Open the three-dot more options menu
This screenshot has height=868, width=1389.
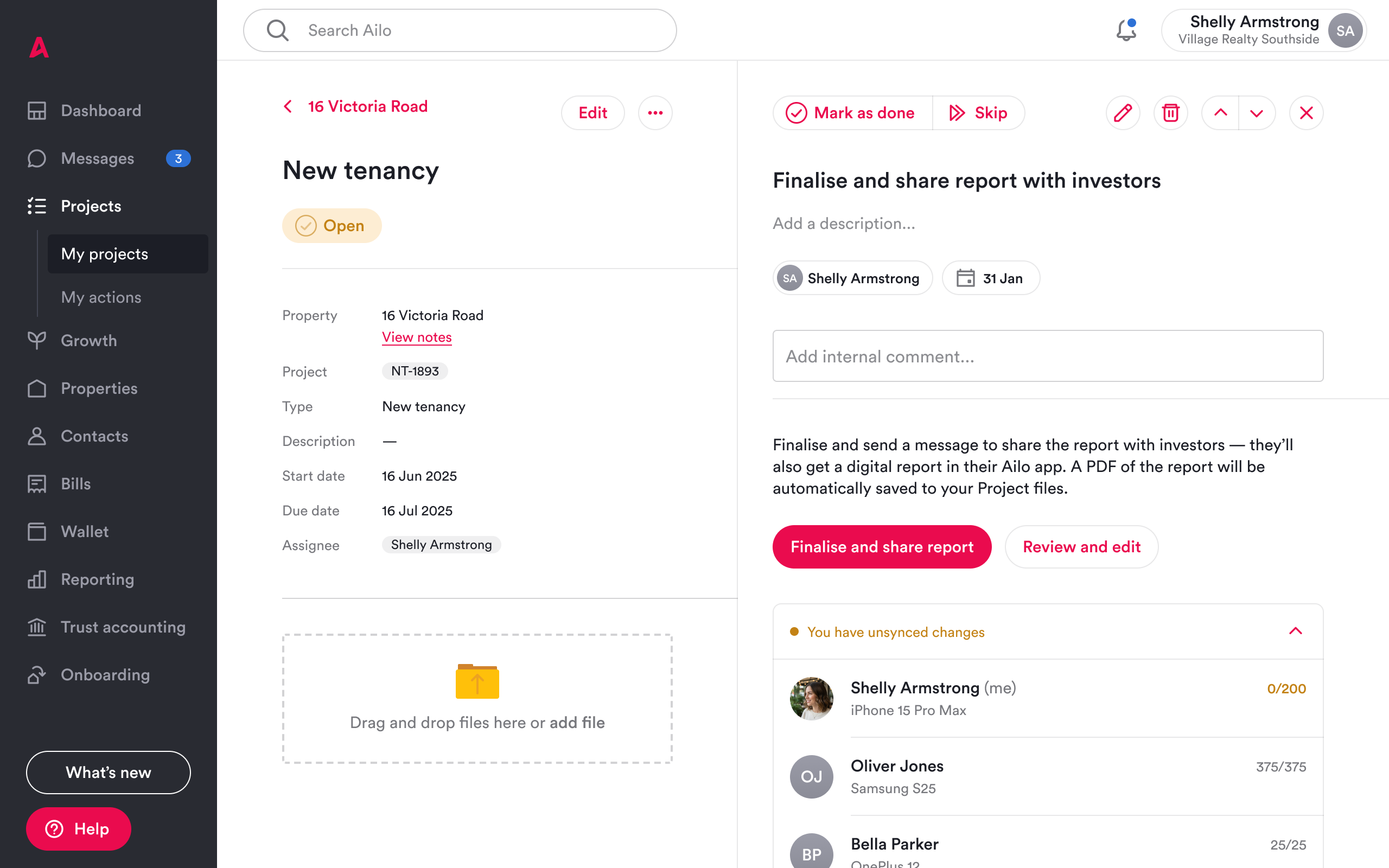click(x=655, y=113)
